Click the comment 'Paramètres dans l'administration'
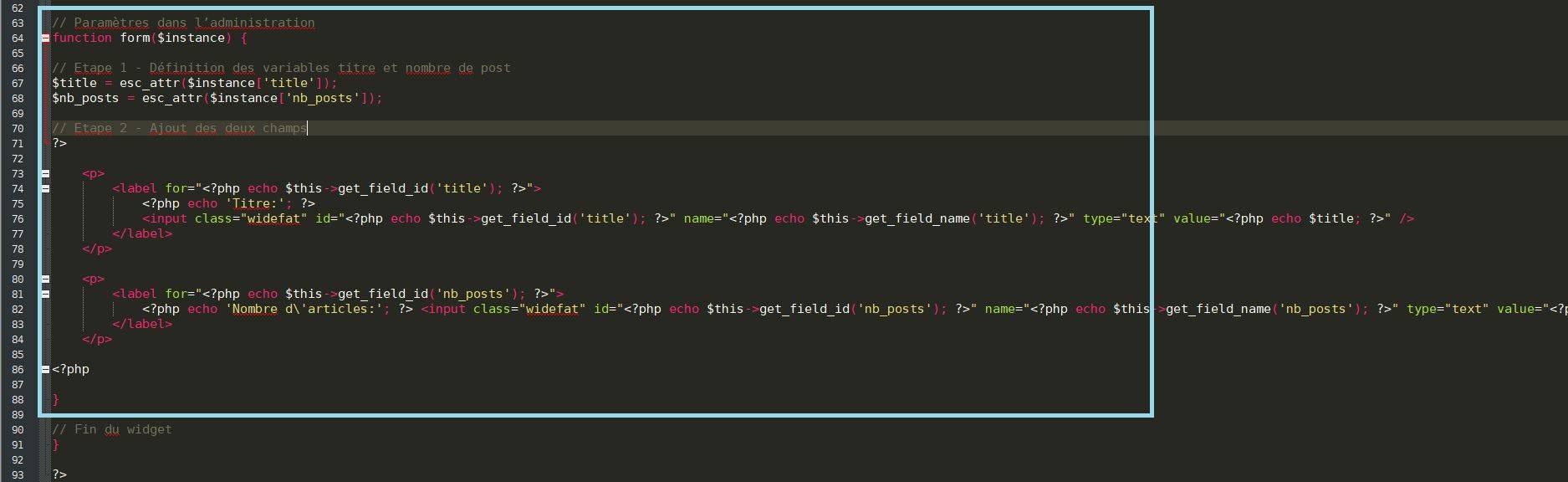This screenshot has height=482, width=1568. (183, 23)
